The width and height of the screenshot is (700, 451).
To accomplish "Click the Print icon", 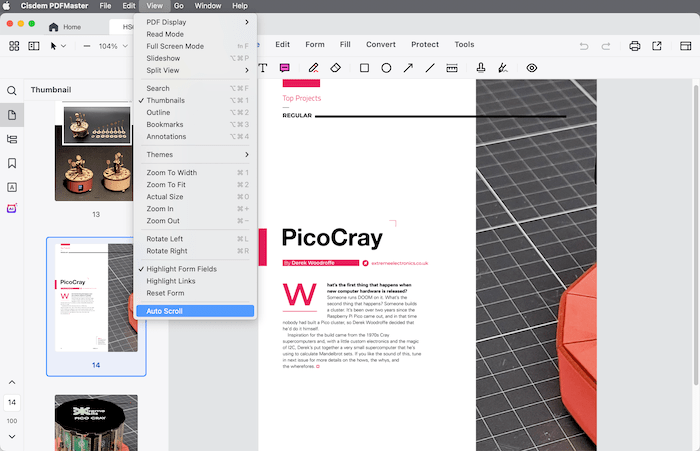I will pos(634,46).
